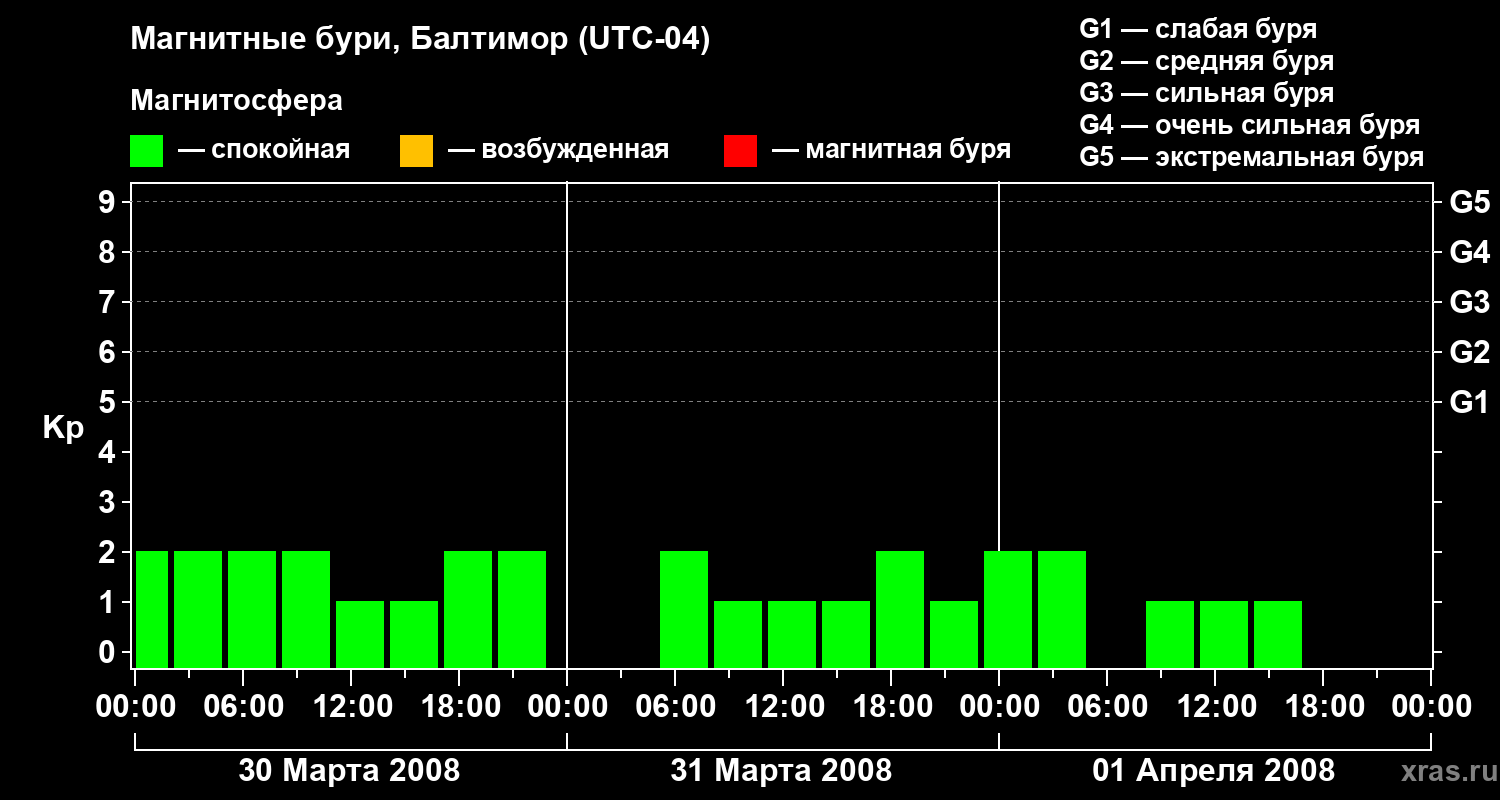Click the 'Магнитосфера' heading
The width and height of the screenshot is (1500, 800).
click(x=237, y=101)
